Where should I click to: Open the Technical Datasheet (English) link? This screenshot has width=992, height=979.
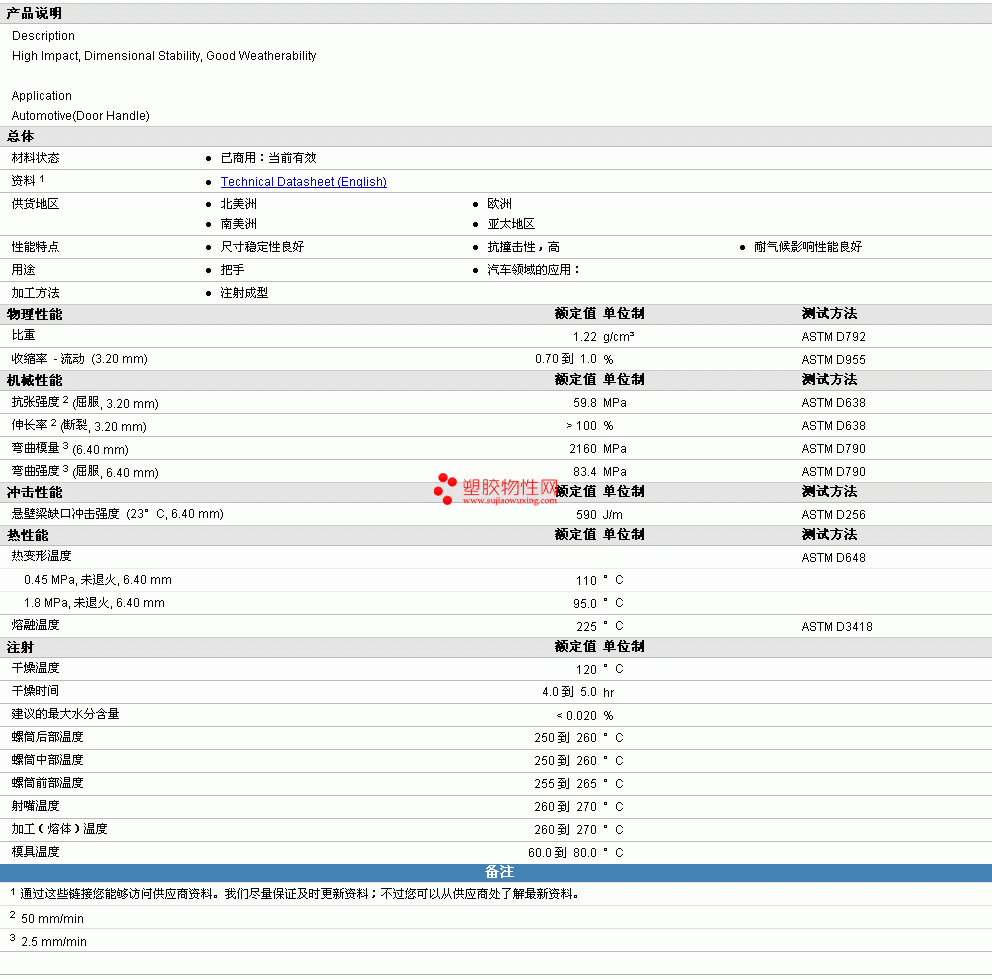pos(303,182)
